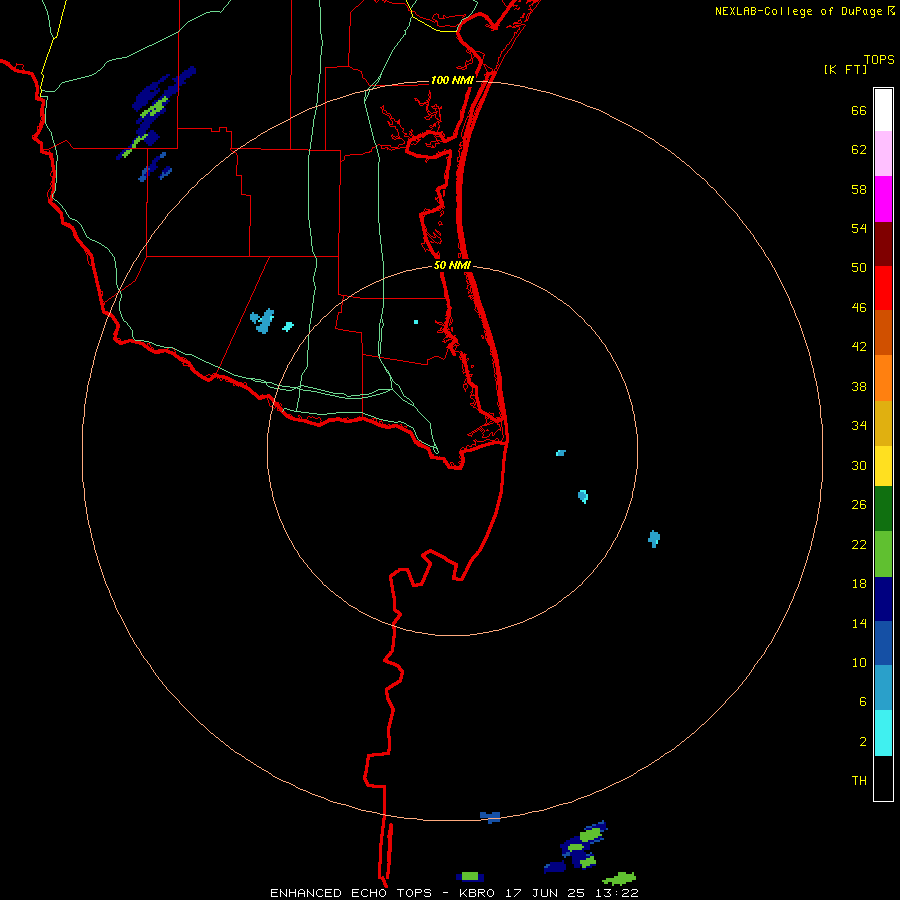Screen dimensions: 900x900
Task: Click the legend value "30"
Action: [859, 465]
